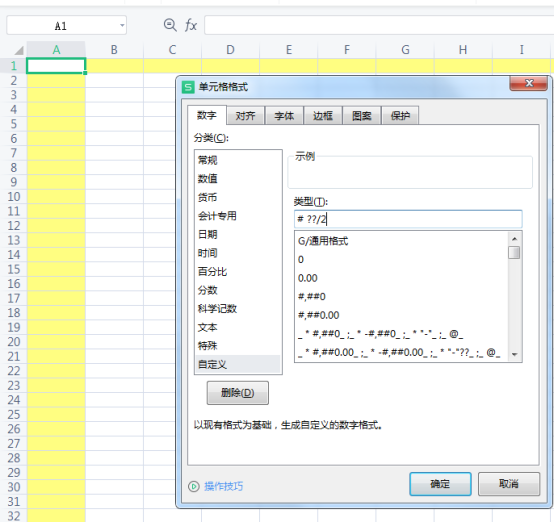
Task: Choose the accounting format with #,##0.00_ and ??
Action: pos(402,352)
